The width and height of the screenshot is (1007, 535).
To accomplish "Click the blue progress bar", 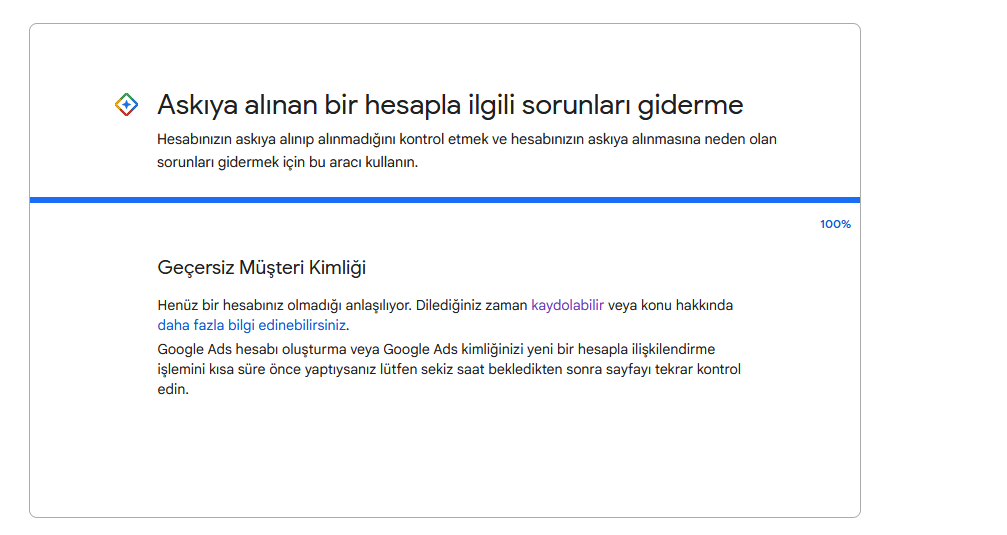I will click(x=444, y=200).
